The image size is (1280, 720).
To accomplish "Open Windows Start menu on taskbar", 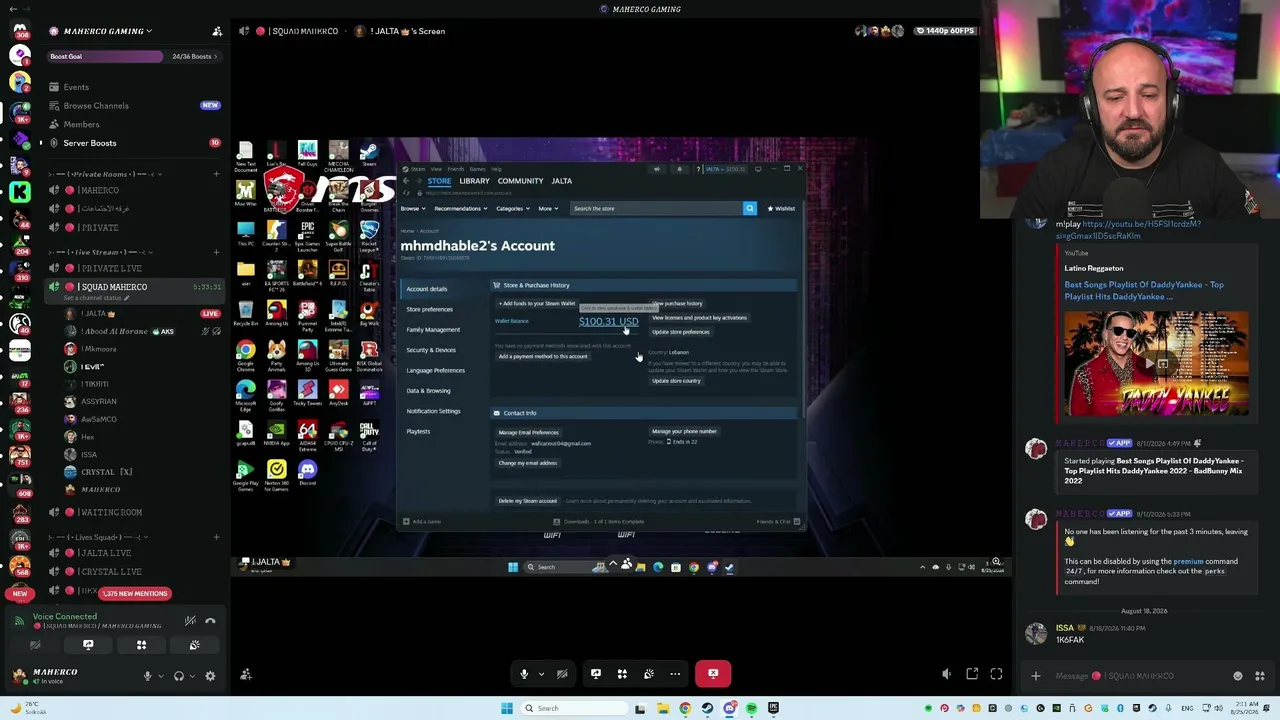I will (507, 708).
